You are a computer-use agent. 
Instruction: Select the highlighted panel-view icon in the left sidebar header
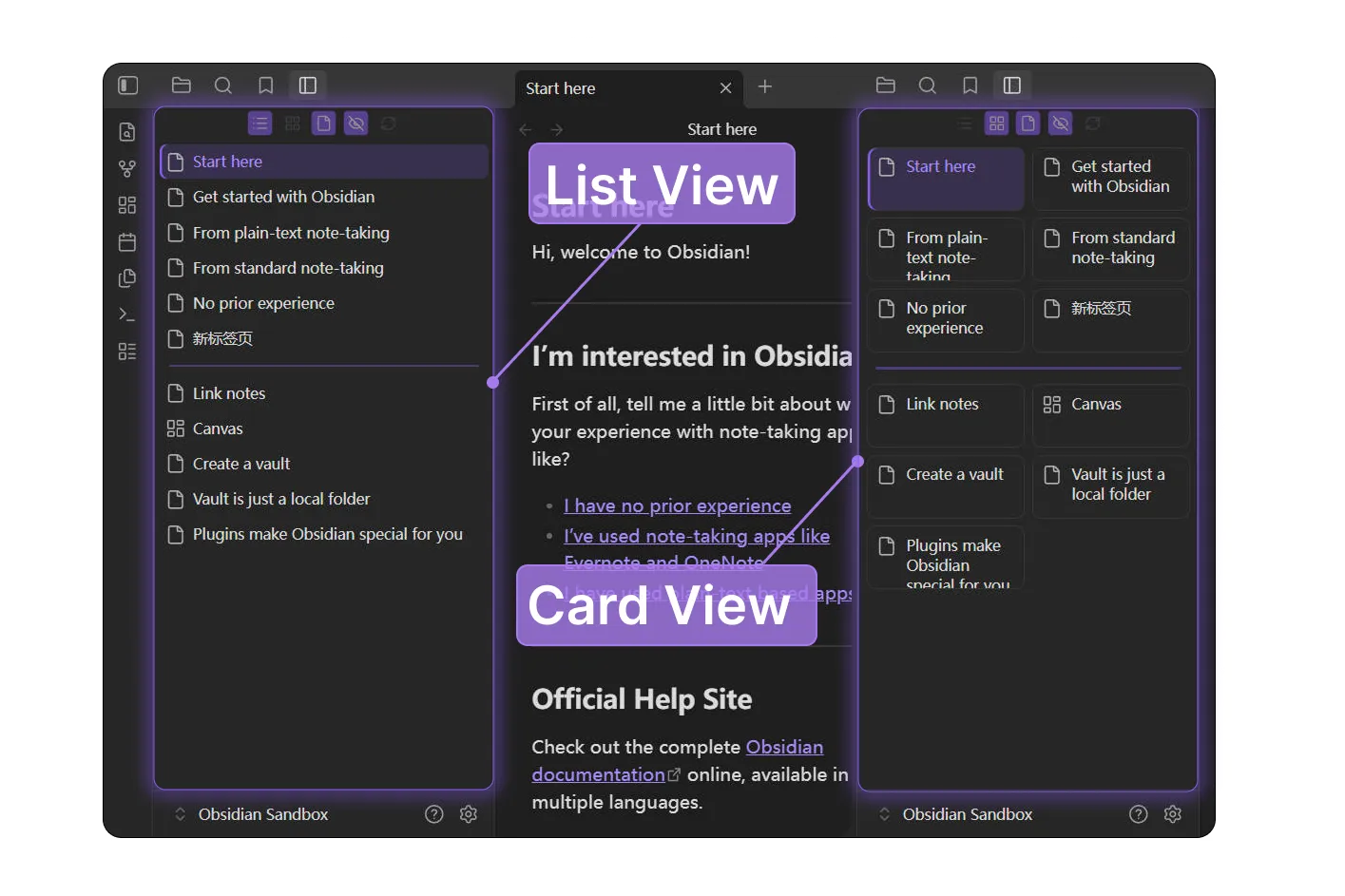click(308, 86)
